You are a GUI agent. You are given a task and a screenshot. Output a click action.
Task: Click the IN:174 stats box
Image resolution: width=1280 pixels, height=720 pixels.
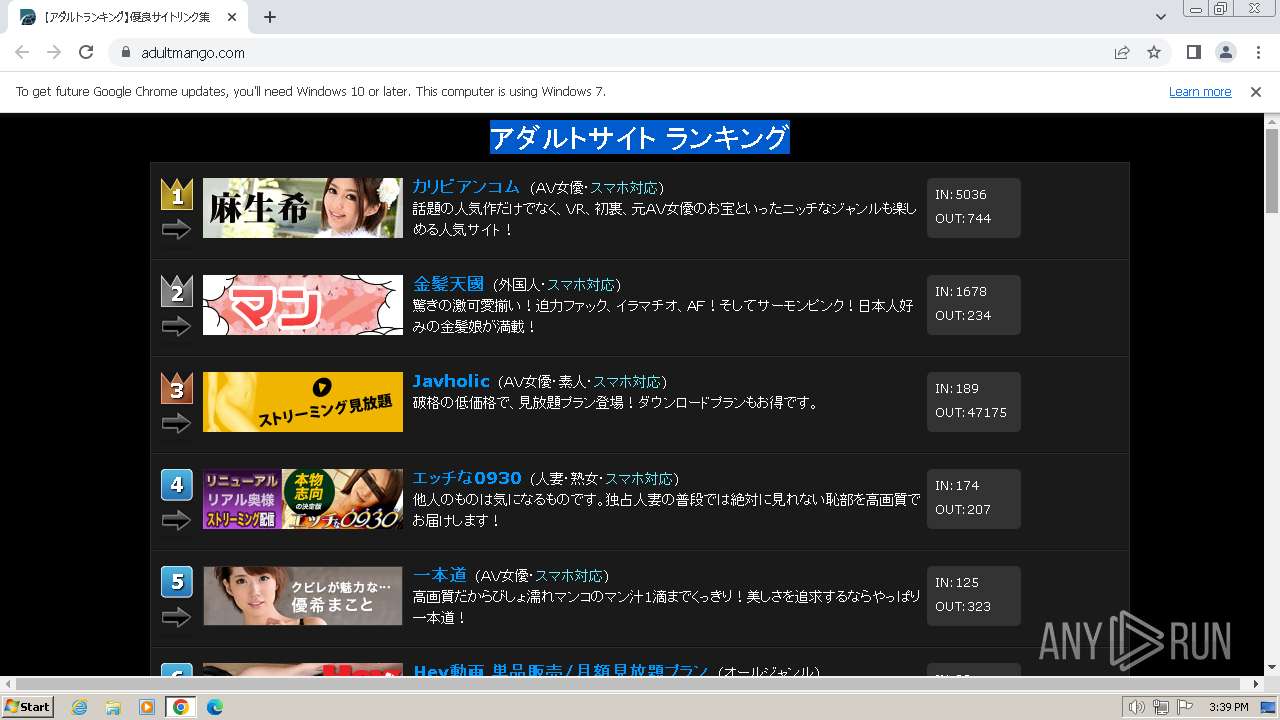click(x=973, y=499)
